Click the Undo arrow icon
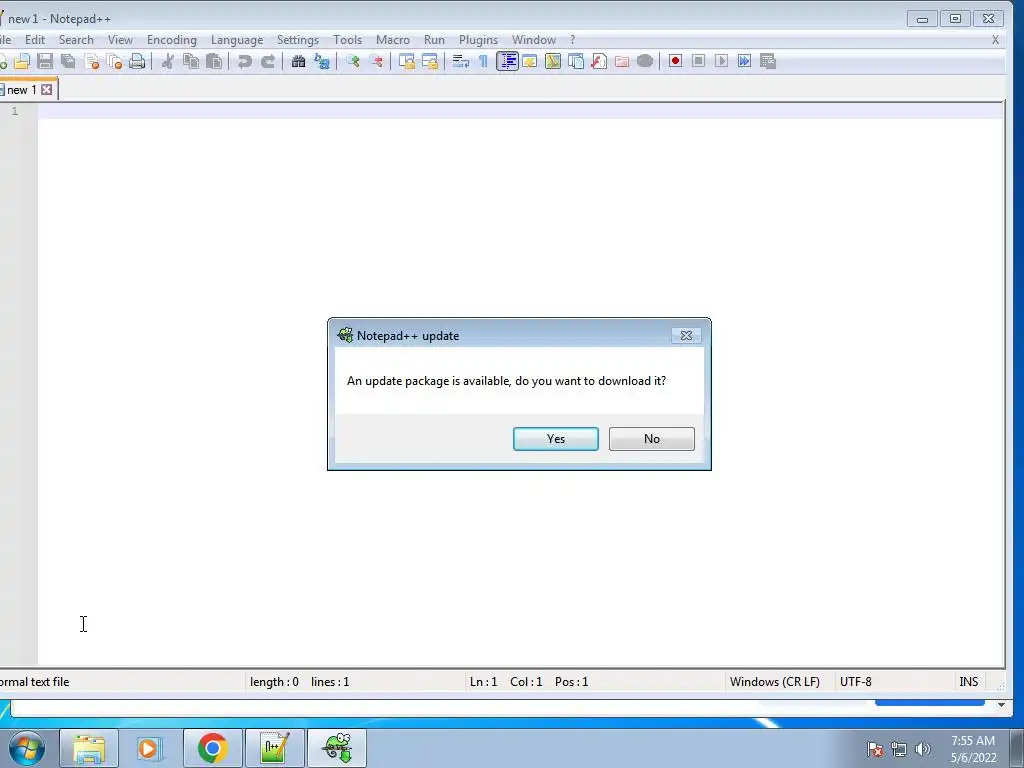This screenshot has width=1024, height=768. tap(244, 61)
